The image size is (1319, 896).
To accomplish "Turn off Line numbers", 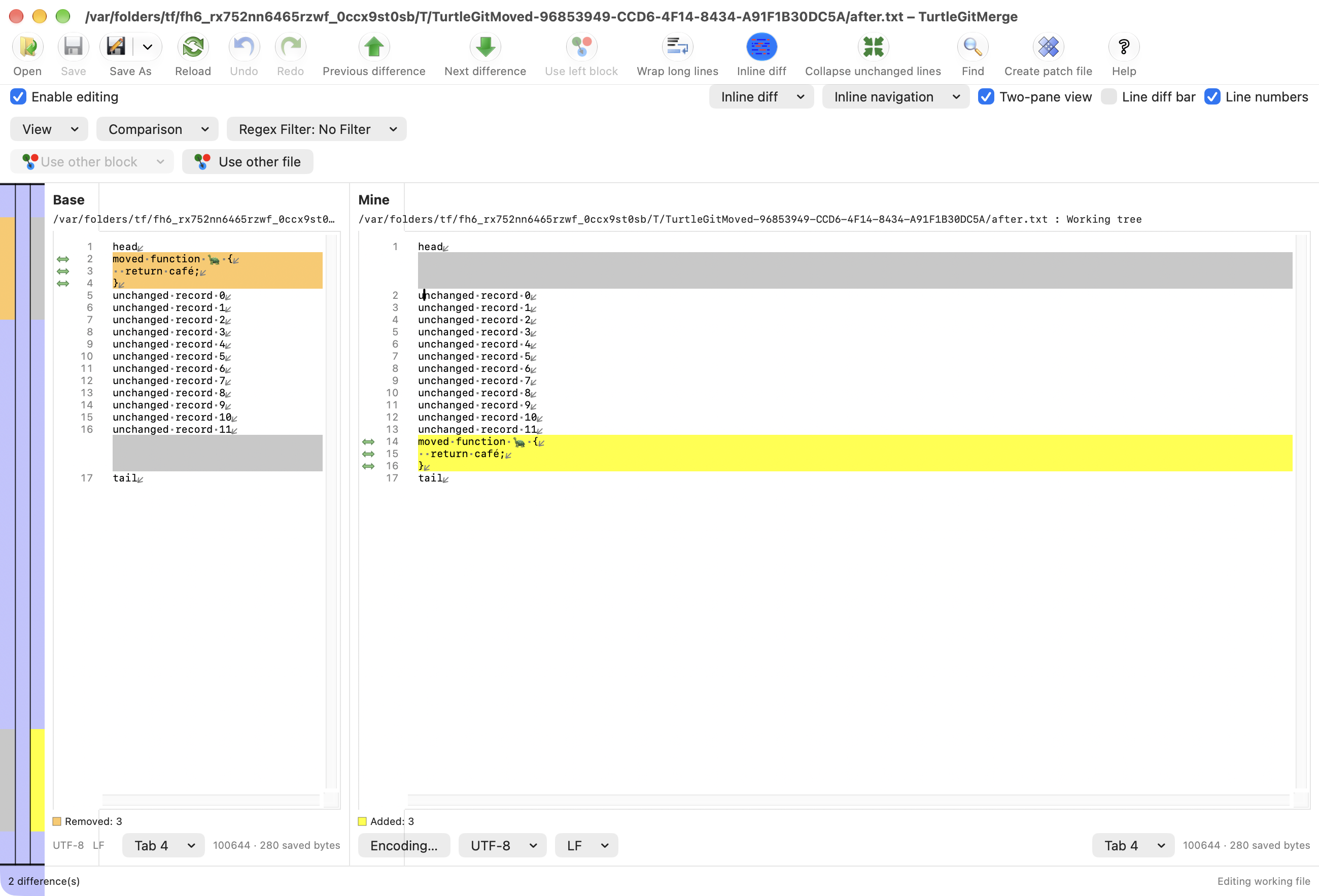I will point(1212,97).
